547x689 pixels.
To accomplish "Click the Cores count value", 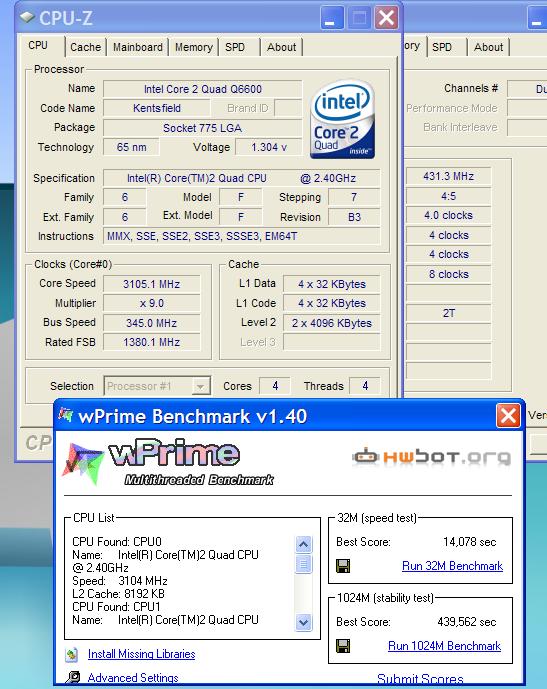I will tap(275, 386).
